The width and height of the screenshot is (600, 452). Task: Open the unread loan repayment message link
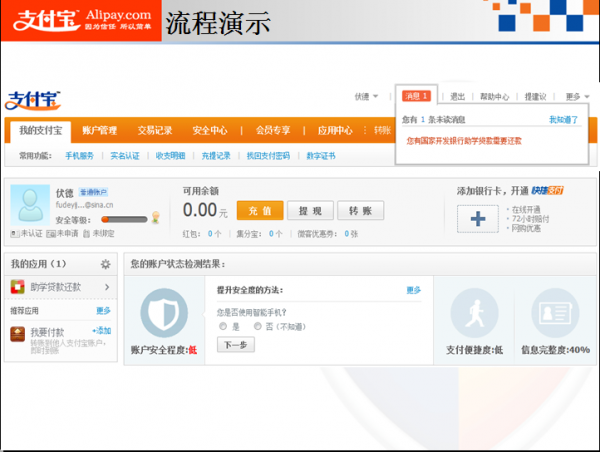coord(463,141)
